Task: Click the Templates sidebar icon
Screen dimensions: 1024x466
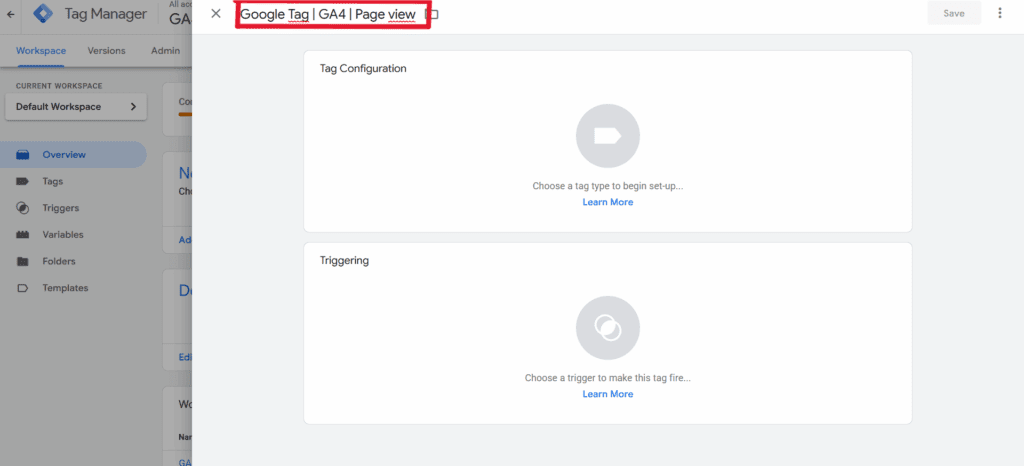Action: [22, 288]
